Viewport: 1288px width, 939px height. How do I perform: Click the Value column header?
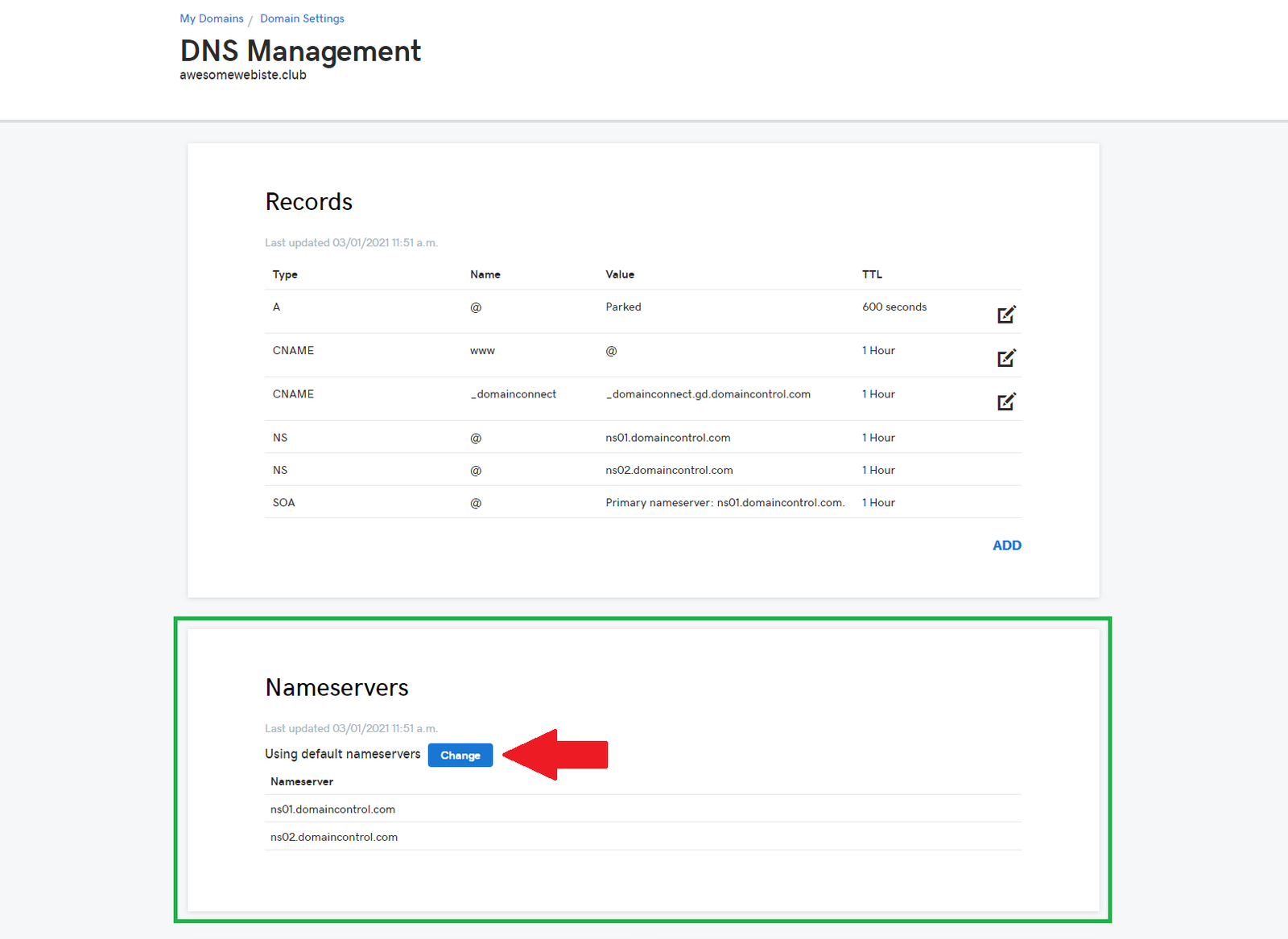point(620,274)
